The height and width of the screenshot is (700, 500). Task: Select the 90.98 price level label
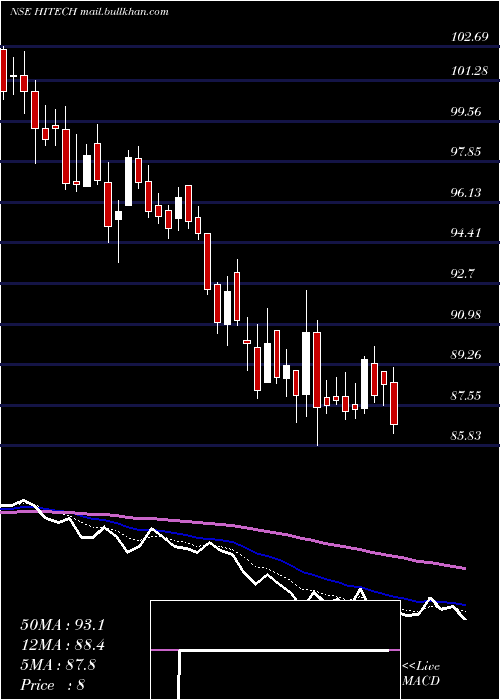pos(466,315)
